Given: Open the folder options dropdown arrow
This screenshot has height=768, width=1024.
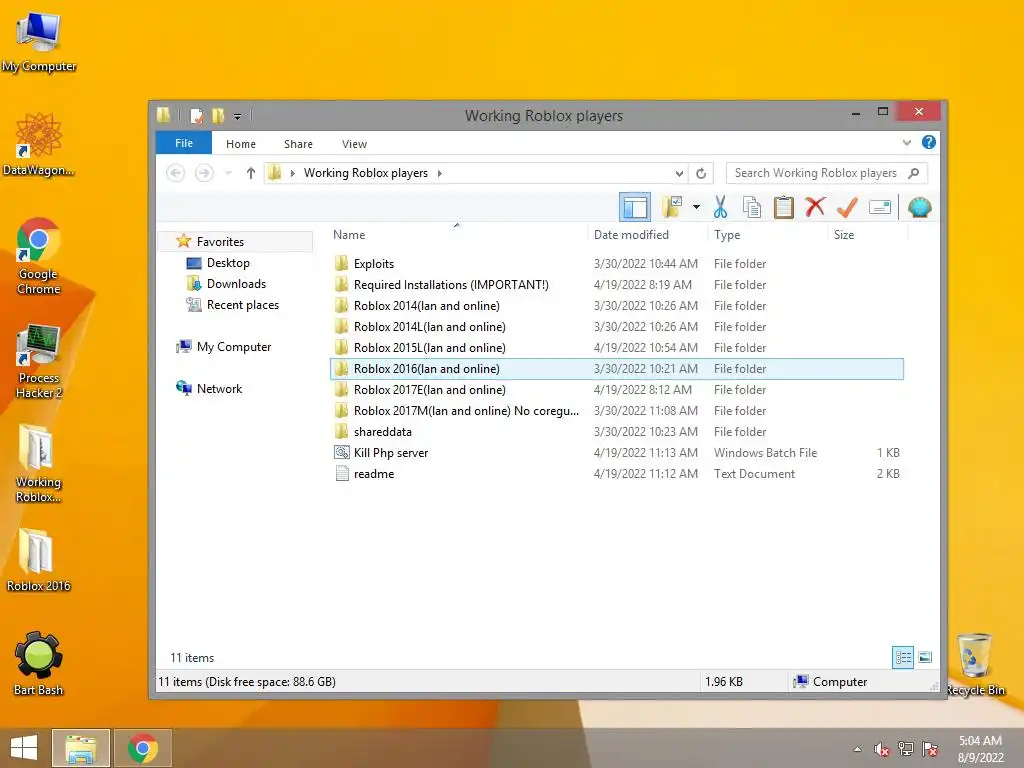Looking at the screenshot, I should pos(696,208).
